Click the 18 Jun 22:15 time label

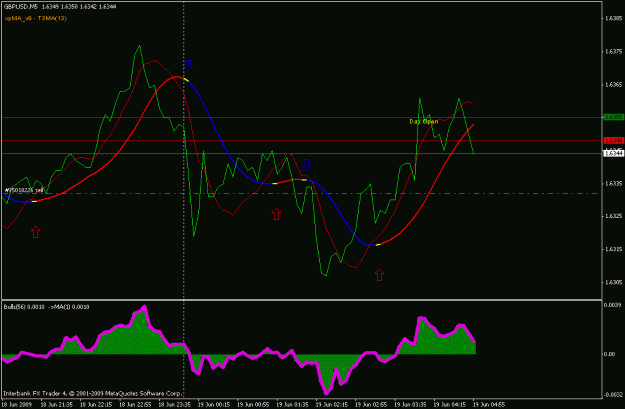pos(96,405)
